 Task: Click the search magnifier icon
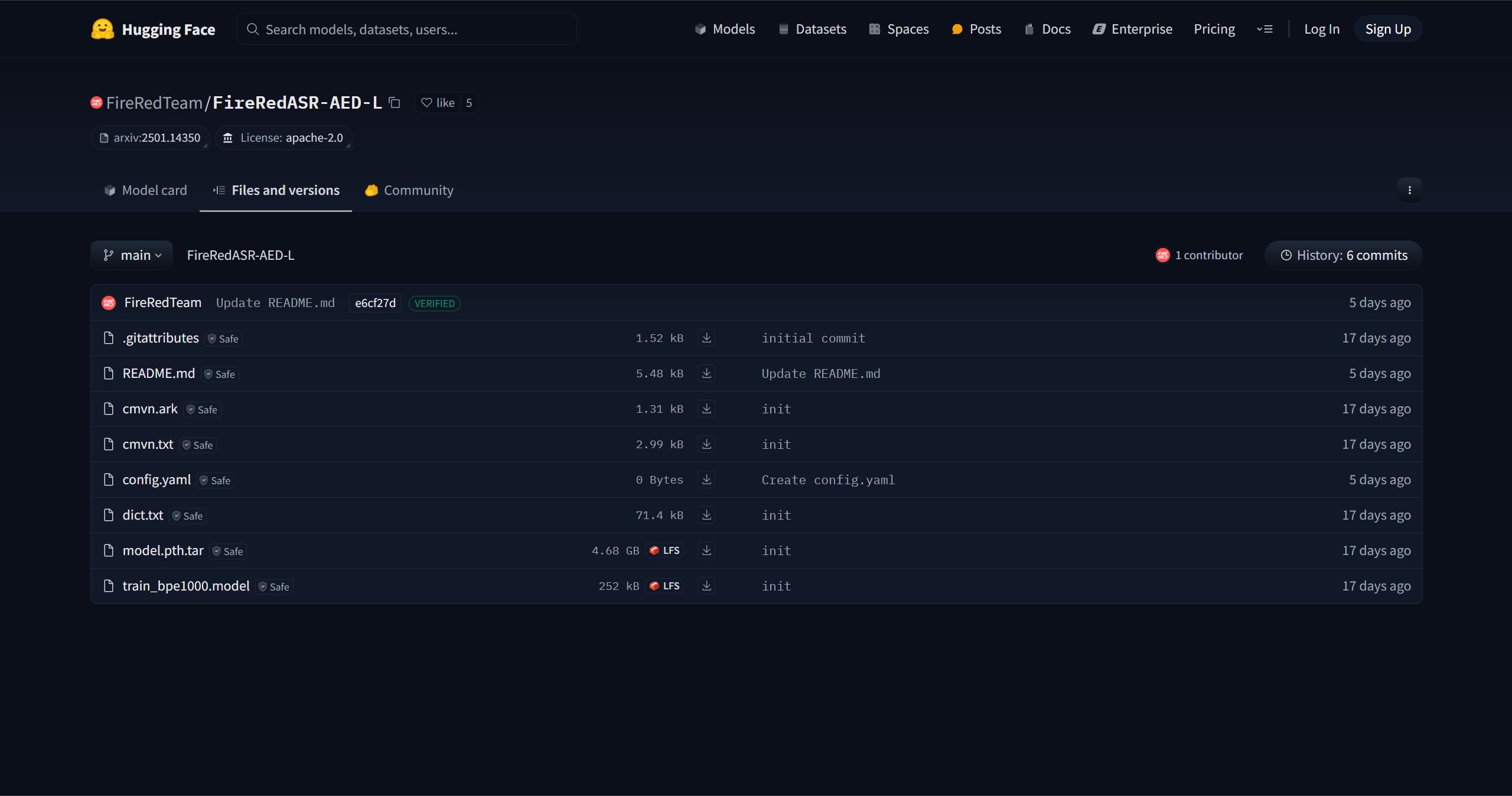coord(253,29)
